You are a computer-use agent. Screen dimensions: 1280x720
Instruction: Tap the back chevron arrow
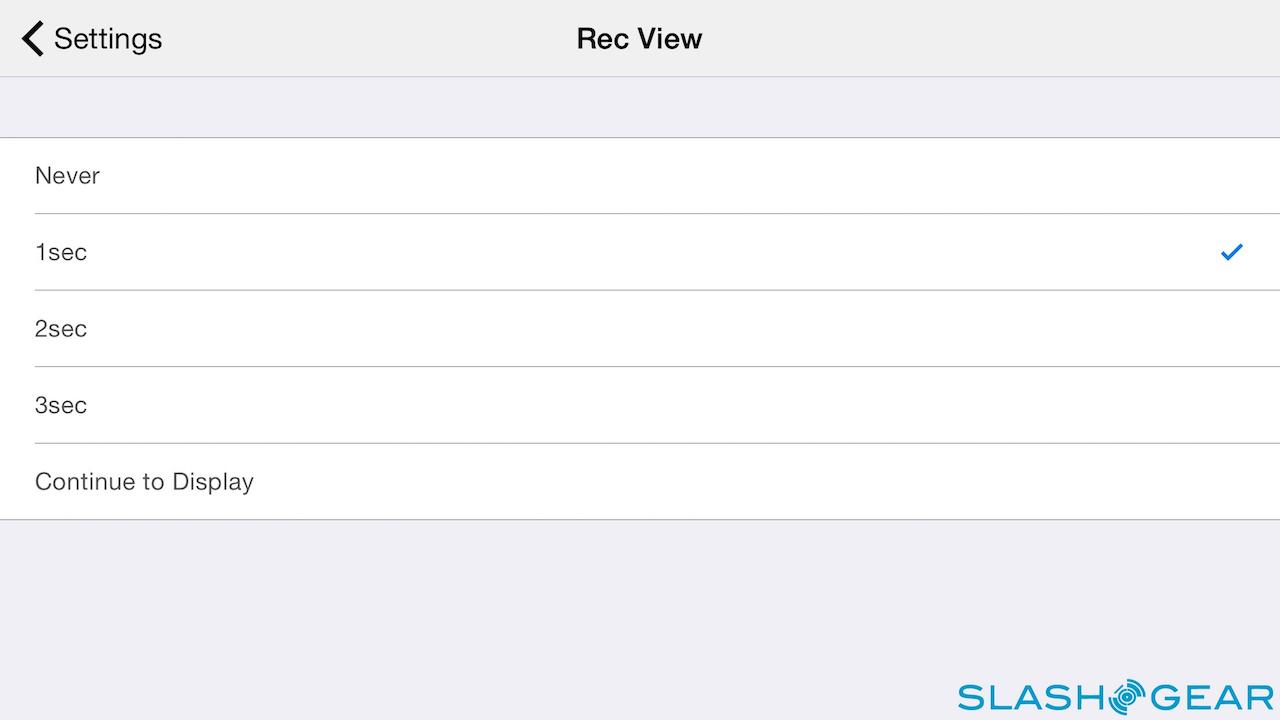[32, 39]
